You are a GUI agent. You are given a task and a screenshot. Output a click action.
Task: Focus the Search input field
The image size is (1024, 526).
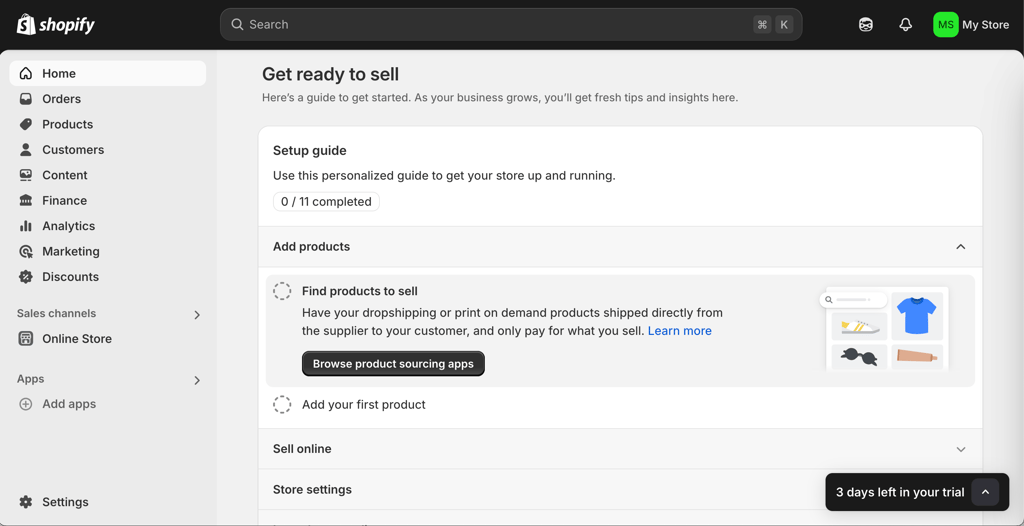511,24
